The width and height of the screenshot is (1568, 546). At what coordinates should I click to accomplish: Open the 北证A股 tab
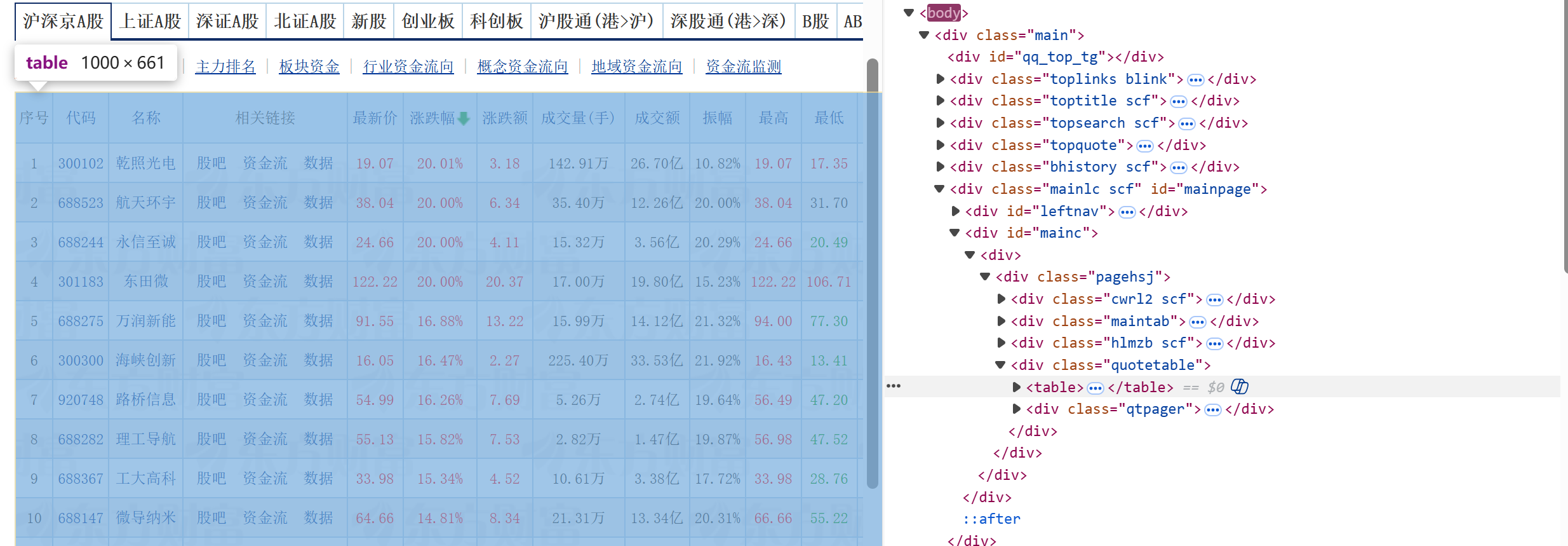[x=305, y=22]
